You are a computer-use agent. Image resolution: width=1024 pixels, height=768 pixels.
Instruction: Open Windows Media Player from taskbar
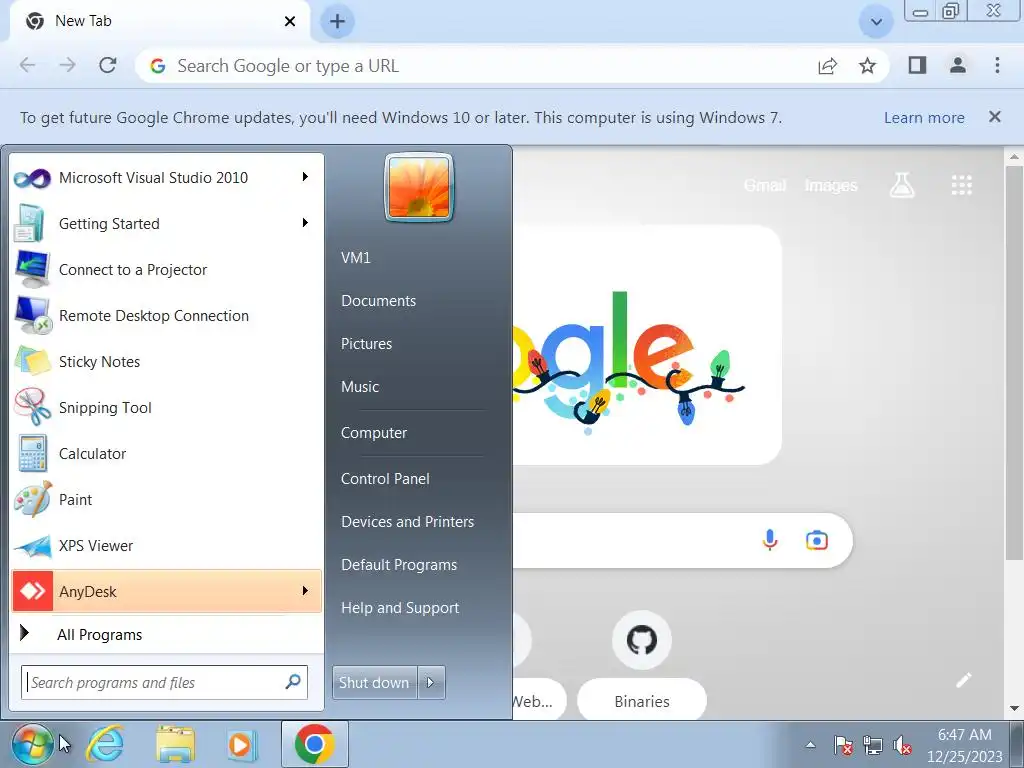click(240, 744)
